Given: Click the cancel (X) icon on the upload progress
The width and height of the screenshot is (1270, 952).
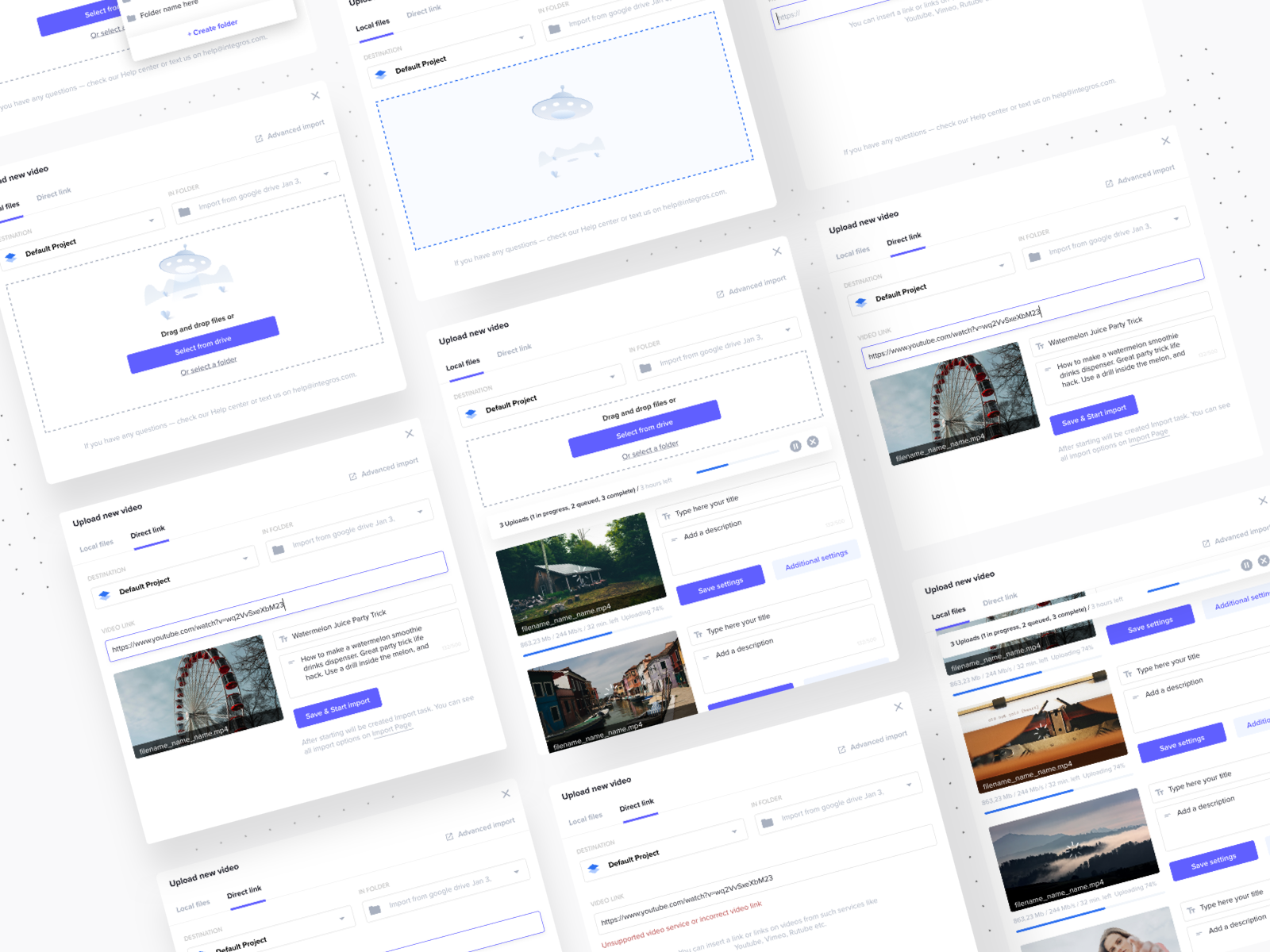Looking at the screenshot, I should click(x=812, y=442).
